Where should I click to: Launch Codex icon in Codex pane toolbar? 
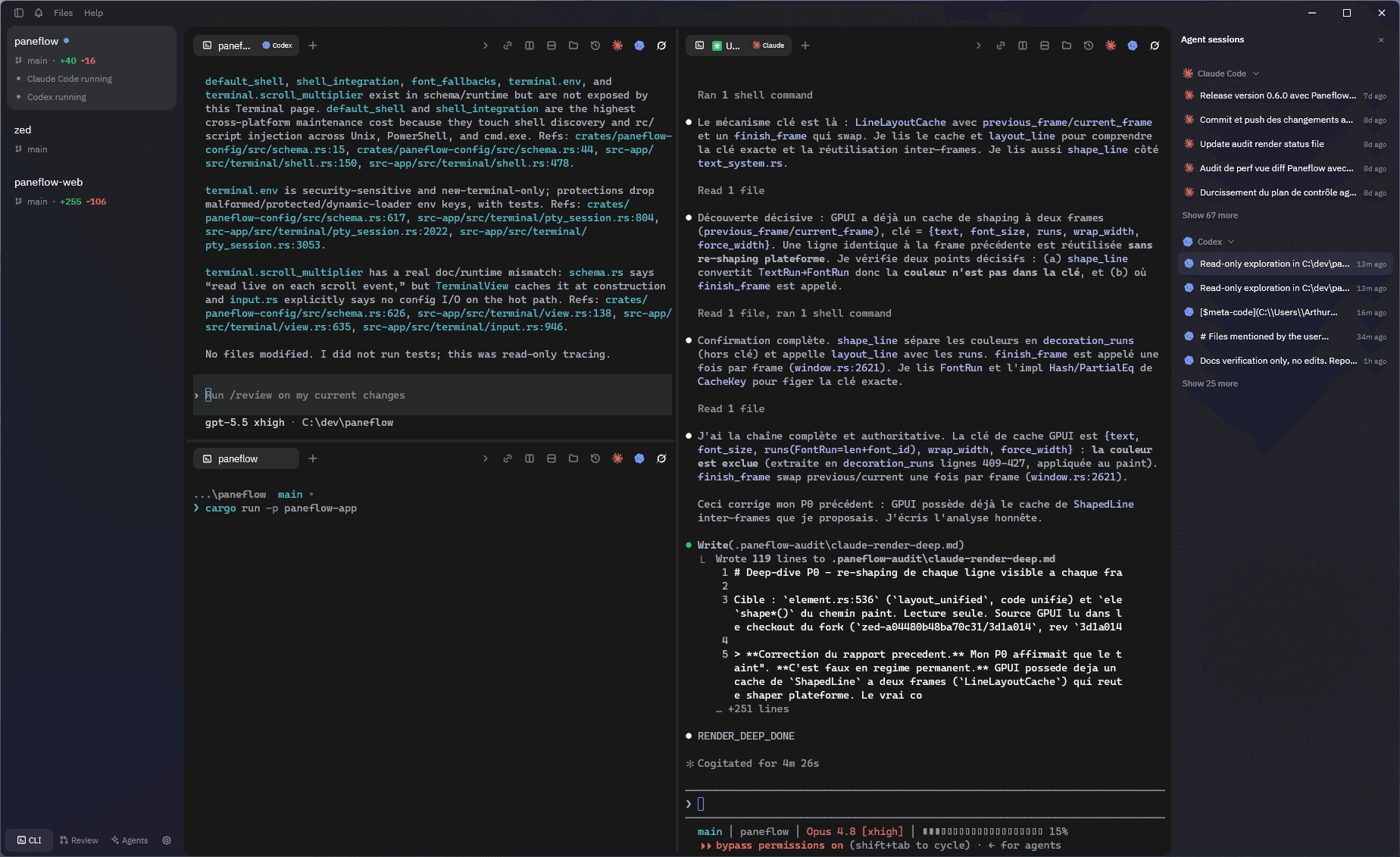639,45
